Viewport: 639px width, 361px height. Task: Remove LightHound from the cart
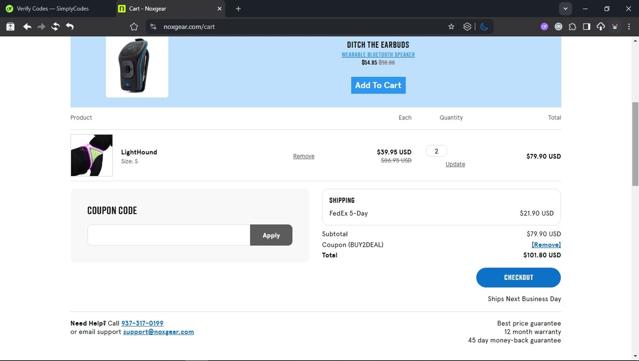(x=304, y=156)
